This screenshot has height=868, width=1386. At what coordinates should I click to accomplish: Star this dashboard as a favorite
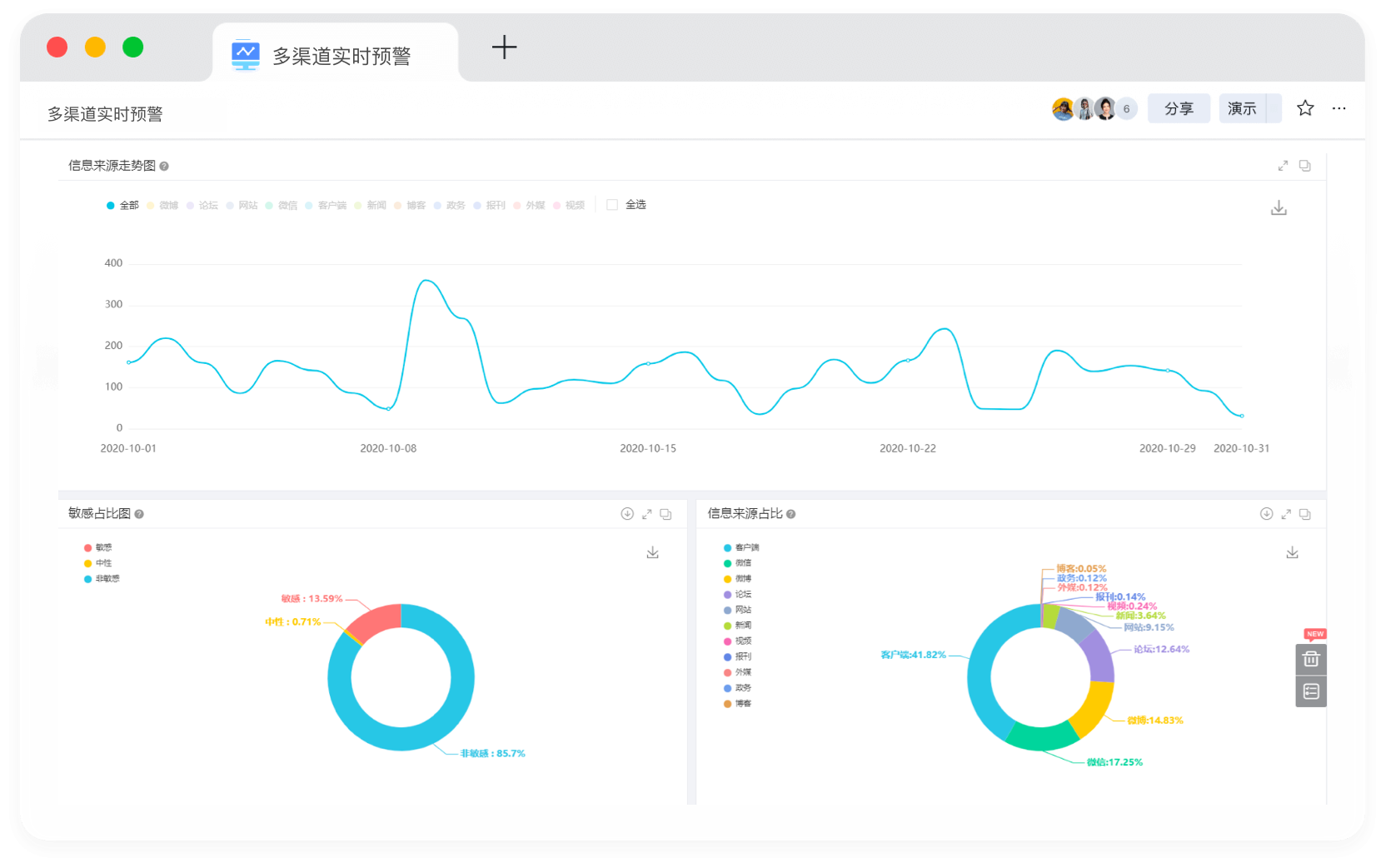click(1305, 108)
